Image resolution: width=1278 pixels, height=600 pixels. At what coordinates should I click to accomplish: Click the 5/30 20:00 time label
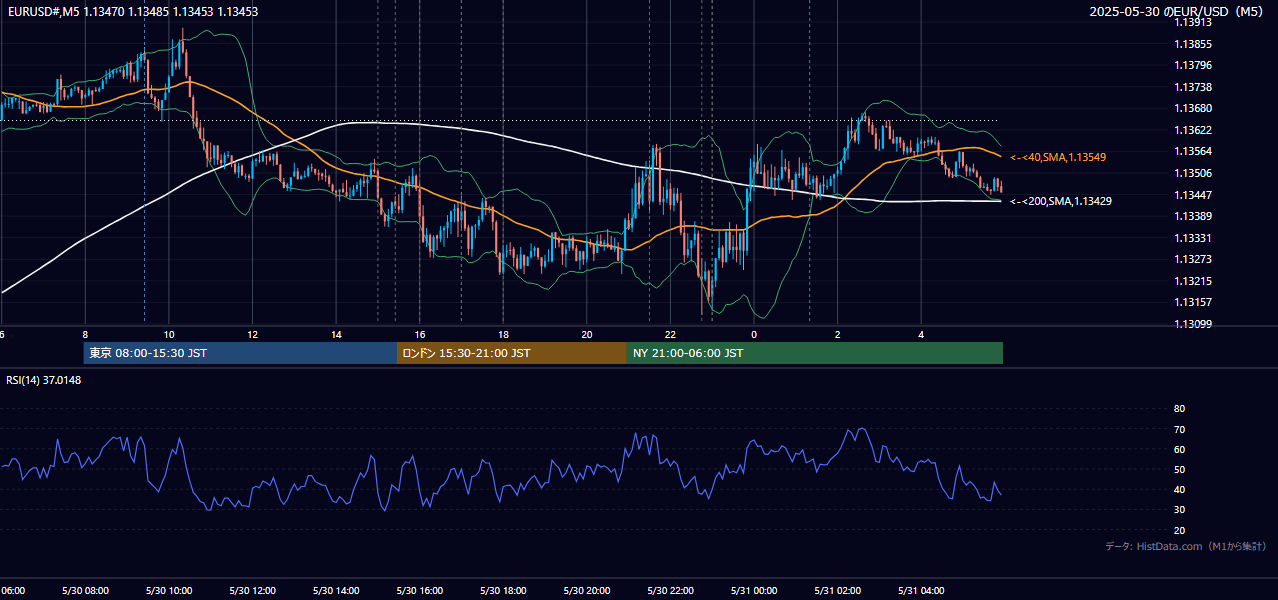(586, 591)
